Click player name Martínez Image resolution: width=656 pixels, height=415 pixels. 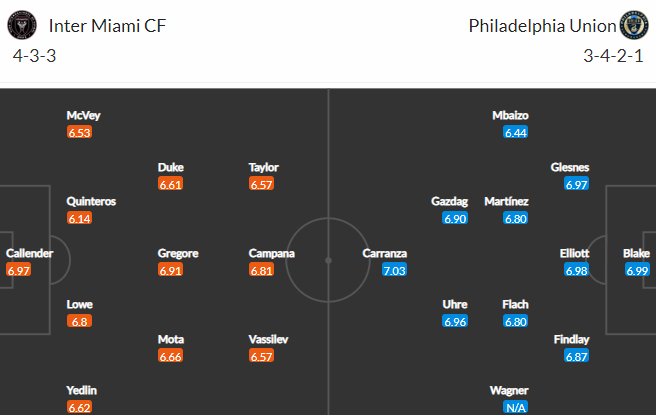pyautogui.click(x=506, y=202)
